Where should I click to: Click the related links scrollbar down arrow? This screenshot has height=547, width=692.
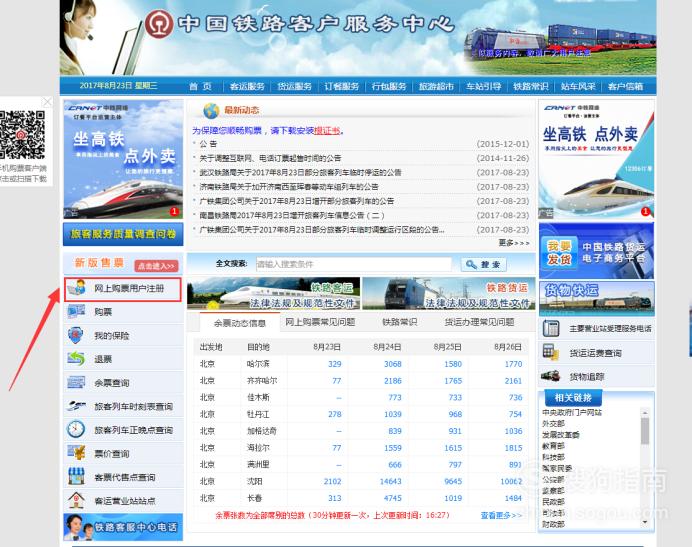point(645,523)
